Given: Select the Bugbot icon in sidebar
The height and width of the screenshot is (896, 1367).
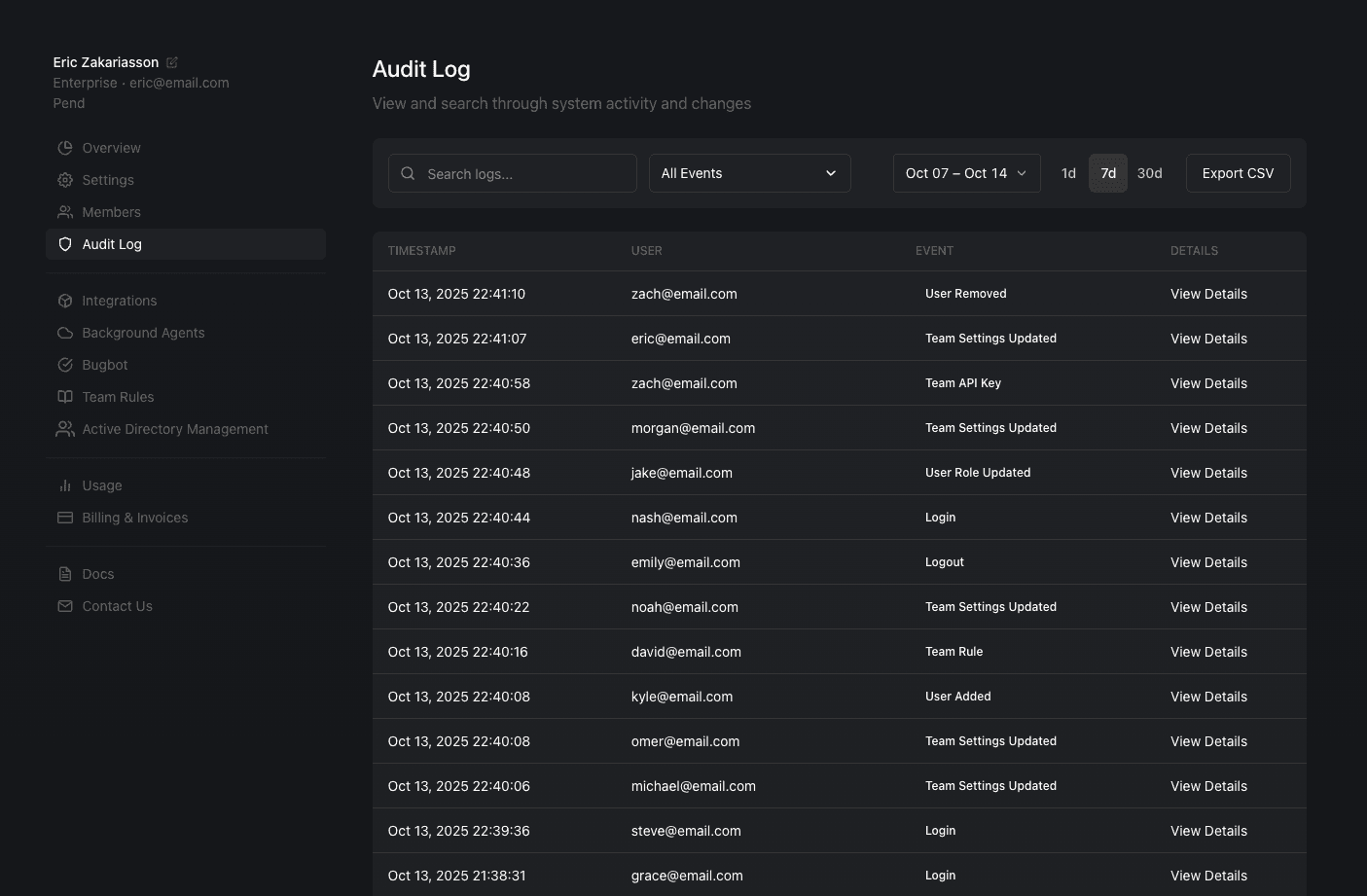Looking at the screenshot, I should tap(64, 364).
